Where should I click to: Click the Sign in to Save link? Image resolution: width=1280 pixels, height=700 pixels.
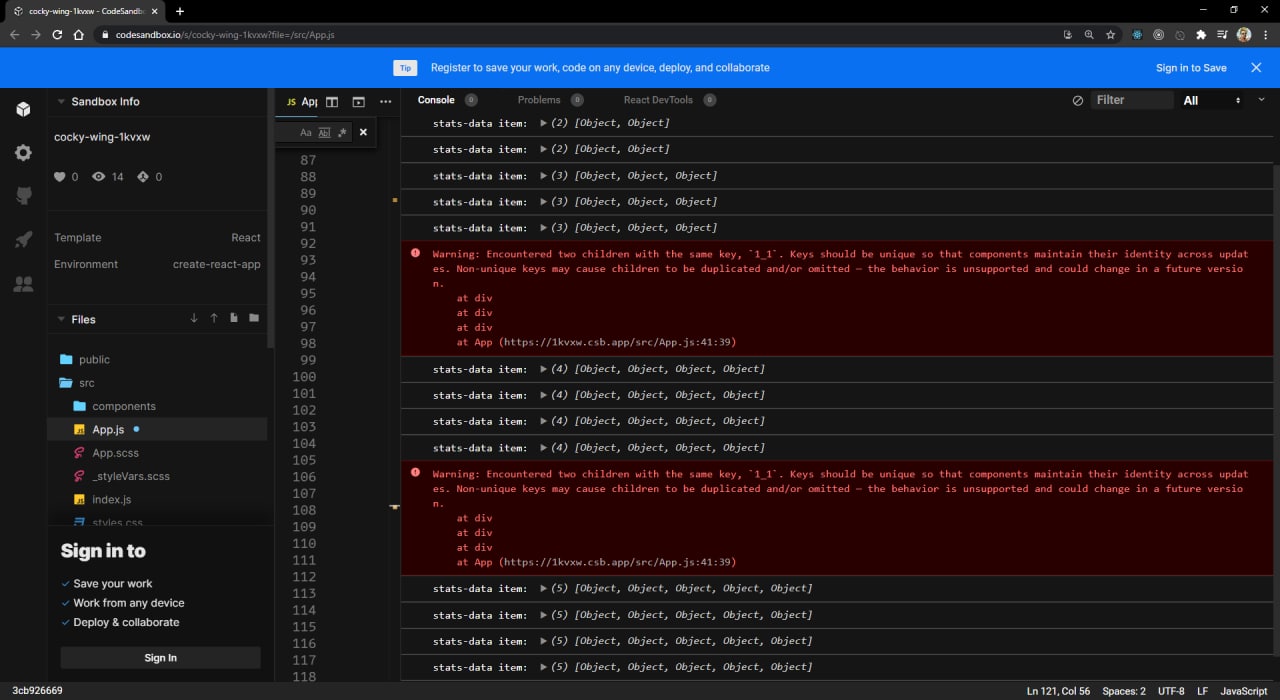[1191, 68]
